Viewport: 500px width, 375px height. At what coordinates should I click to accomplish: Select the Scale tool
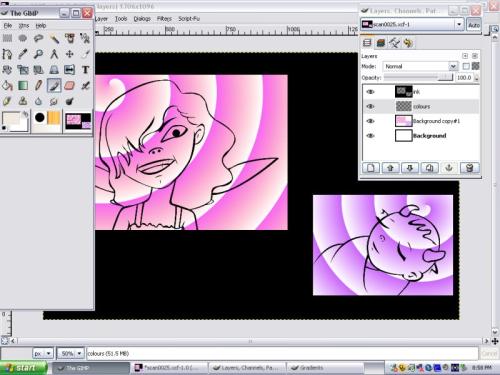[x=23, y=69]
